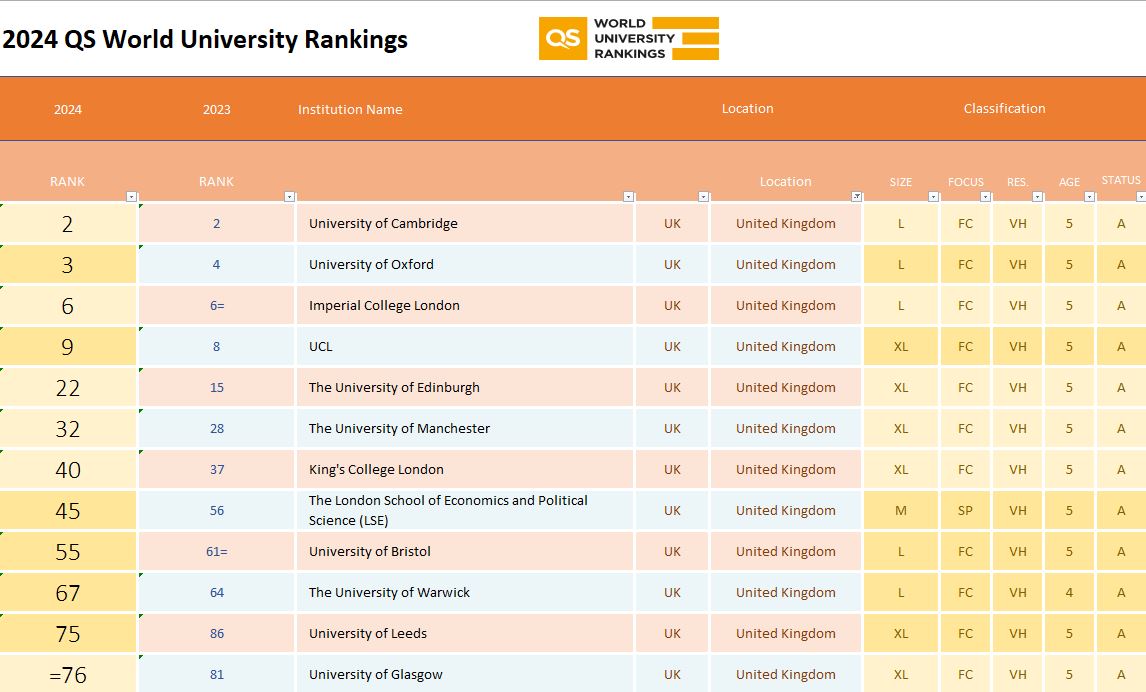Expand the AGE column filter dropdown
The image size is (1146, 692).
(x=1089, y=197)
